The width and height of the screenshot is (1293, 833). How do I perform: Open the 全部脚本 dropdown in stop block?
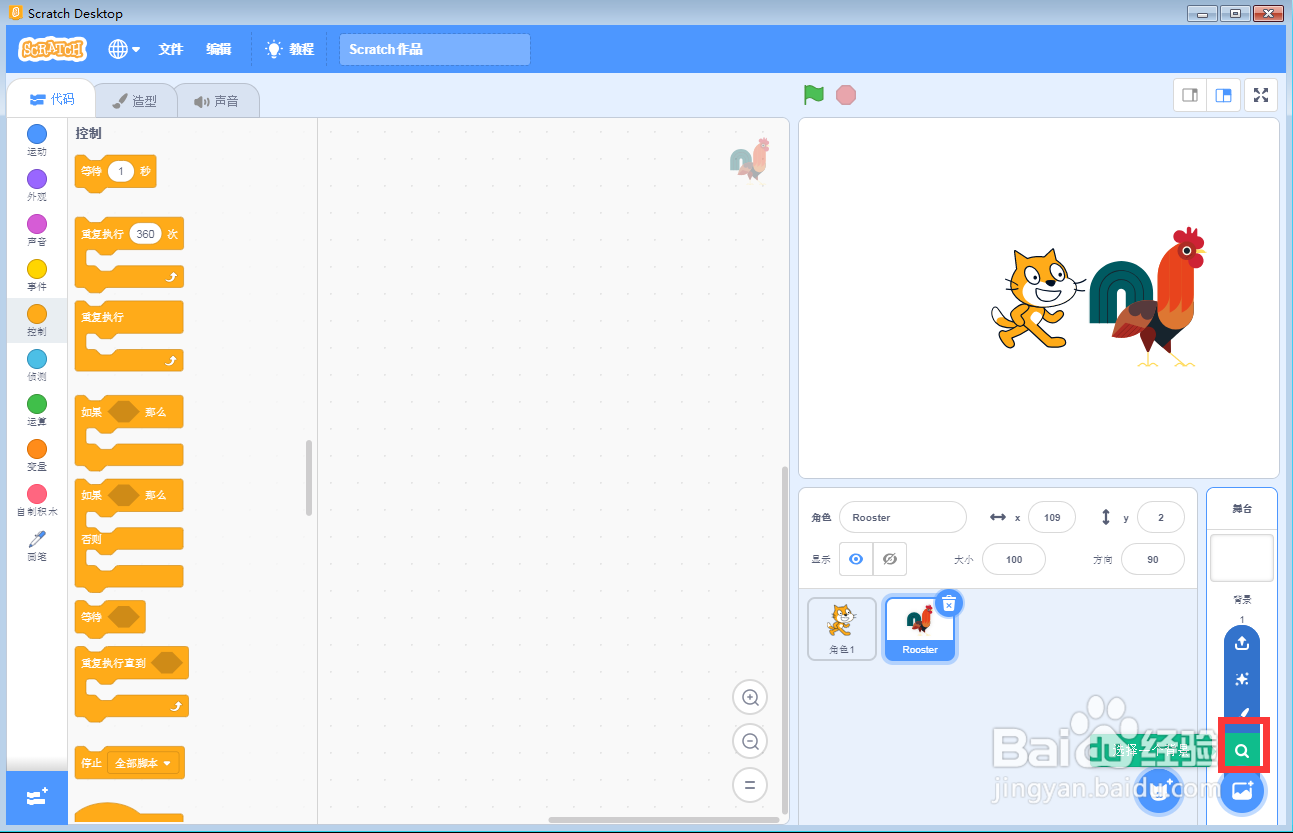click(143, 763)
